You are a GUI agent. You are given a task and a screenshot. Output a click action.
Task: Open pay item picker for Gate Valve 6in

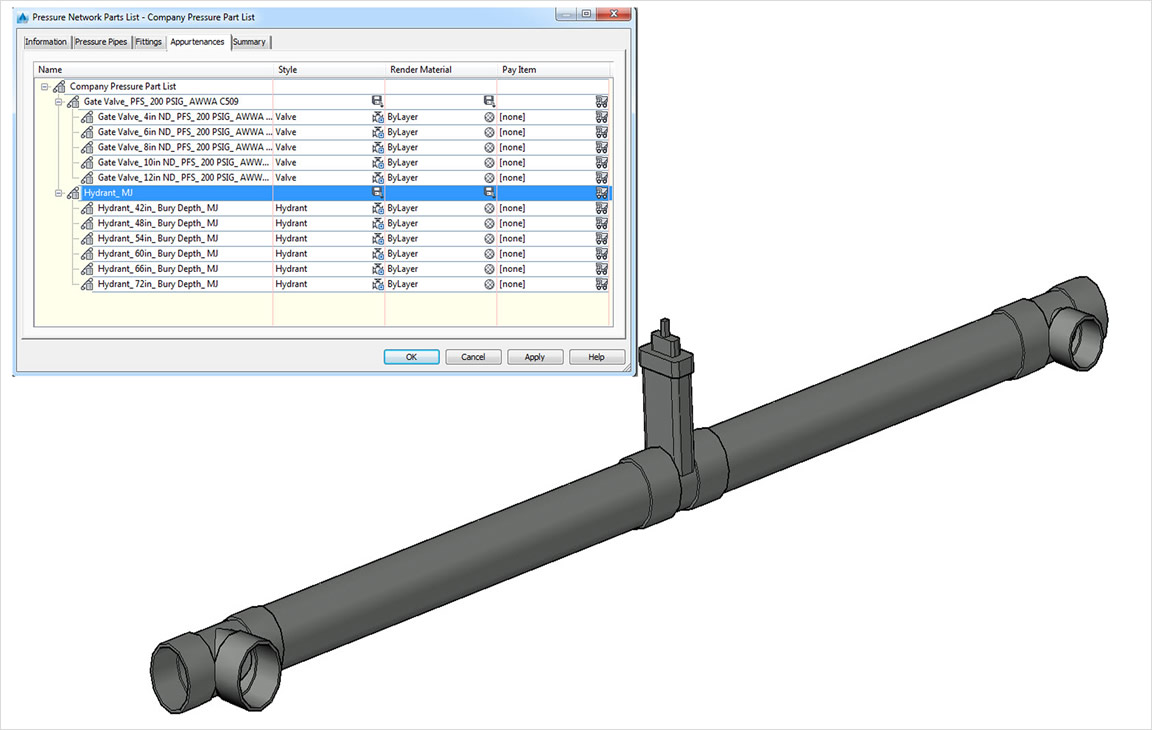pyautogui.click(x=602, y=132)
